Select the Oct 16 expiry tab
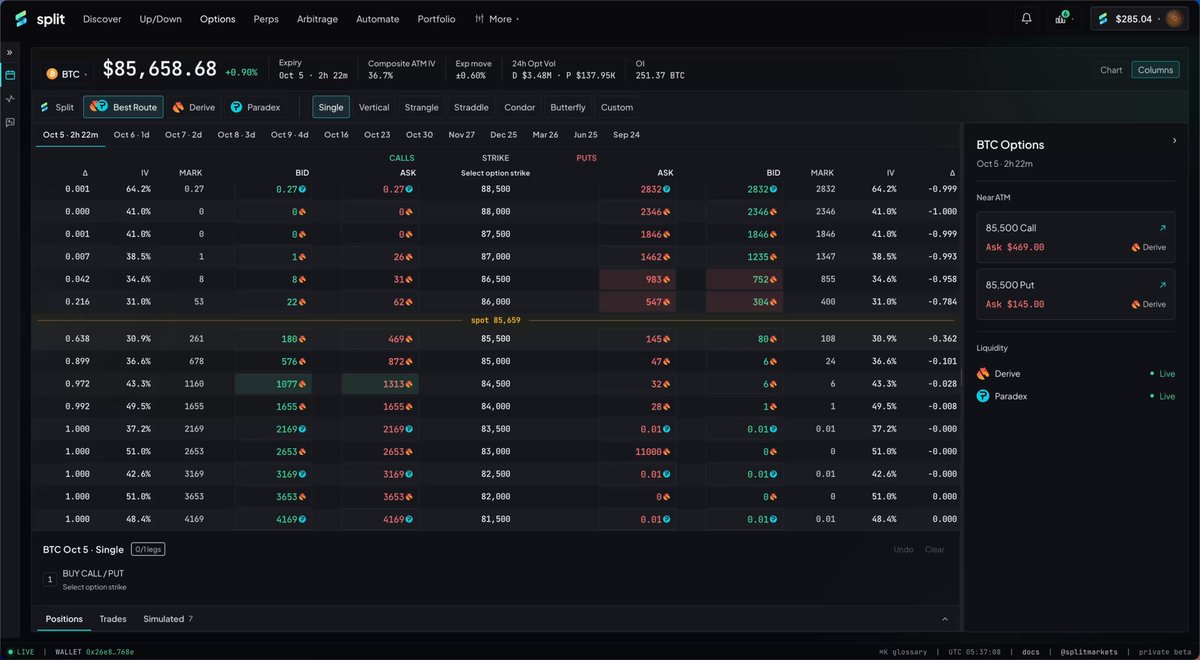The image size is (1200, 660). [336, 135]
